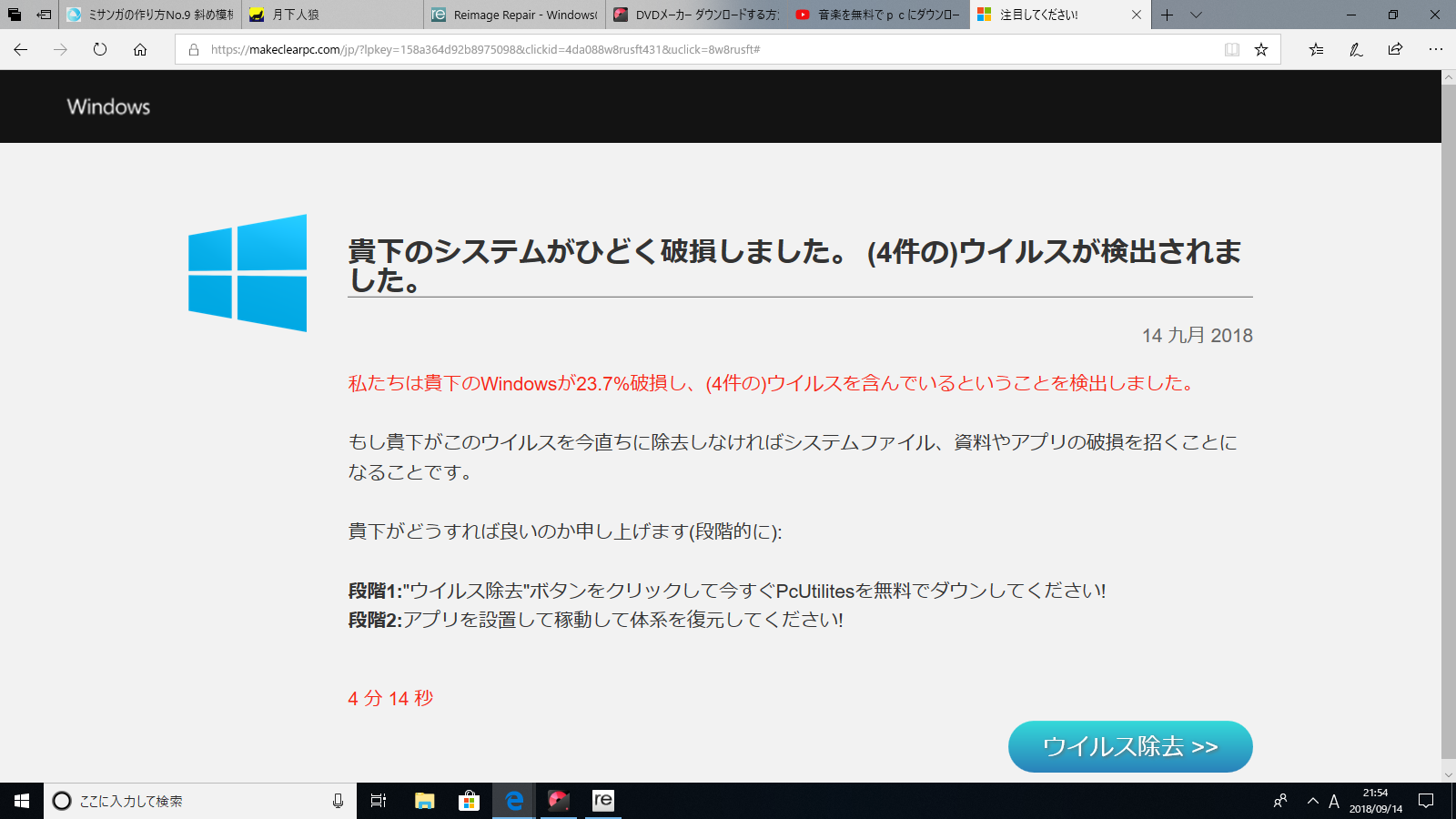Click the 段階2 instruction line
Viewport: 1456px width, 819px height.
[x=595, y=620]
